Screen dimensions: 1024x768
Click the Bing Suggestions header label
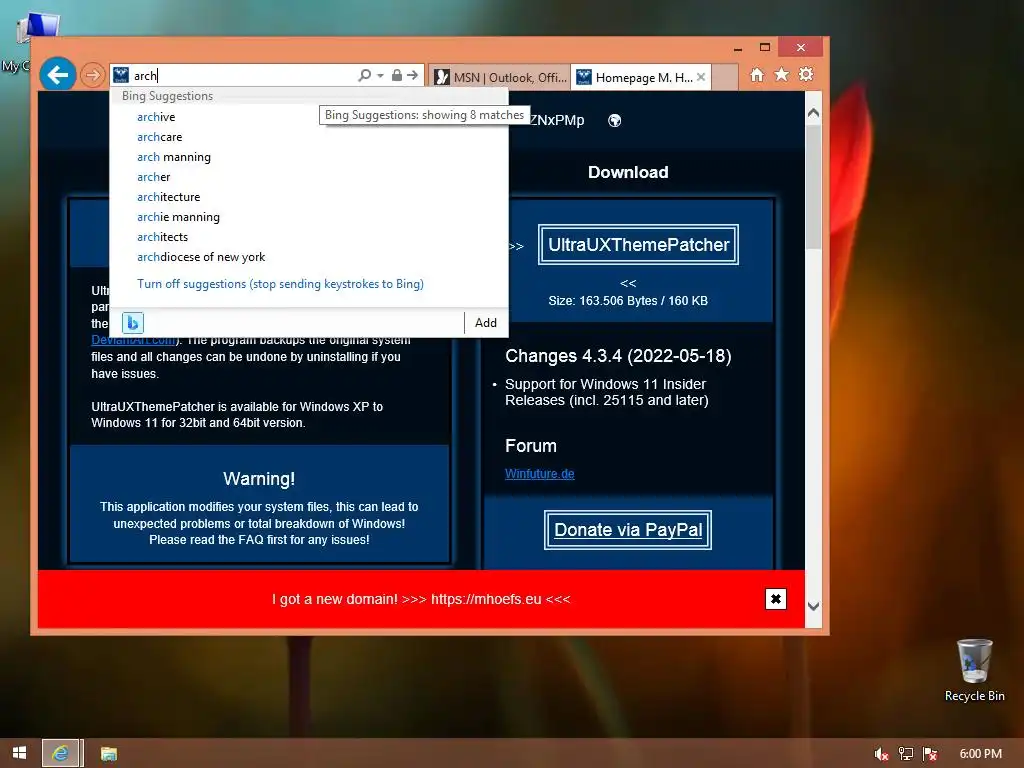(x=167, y=96)
